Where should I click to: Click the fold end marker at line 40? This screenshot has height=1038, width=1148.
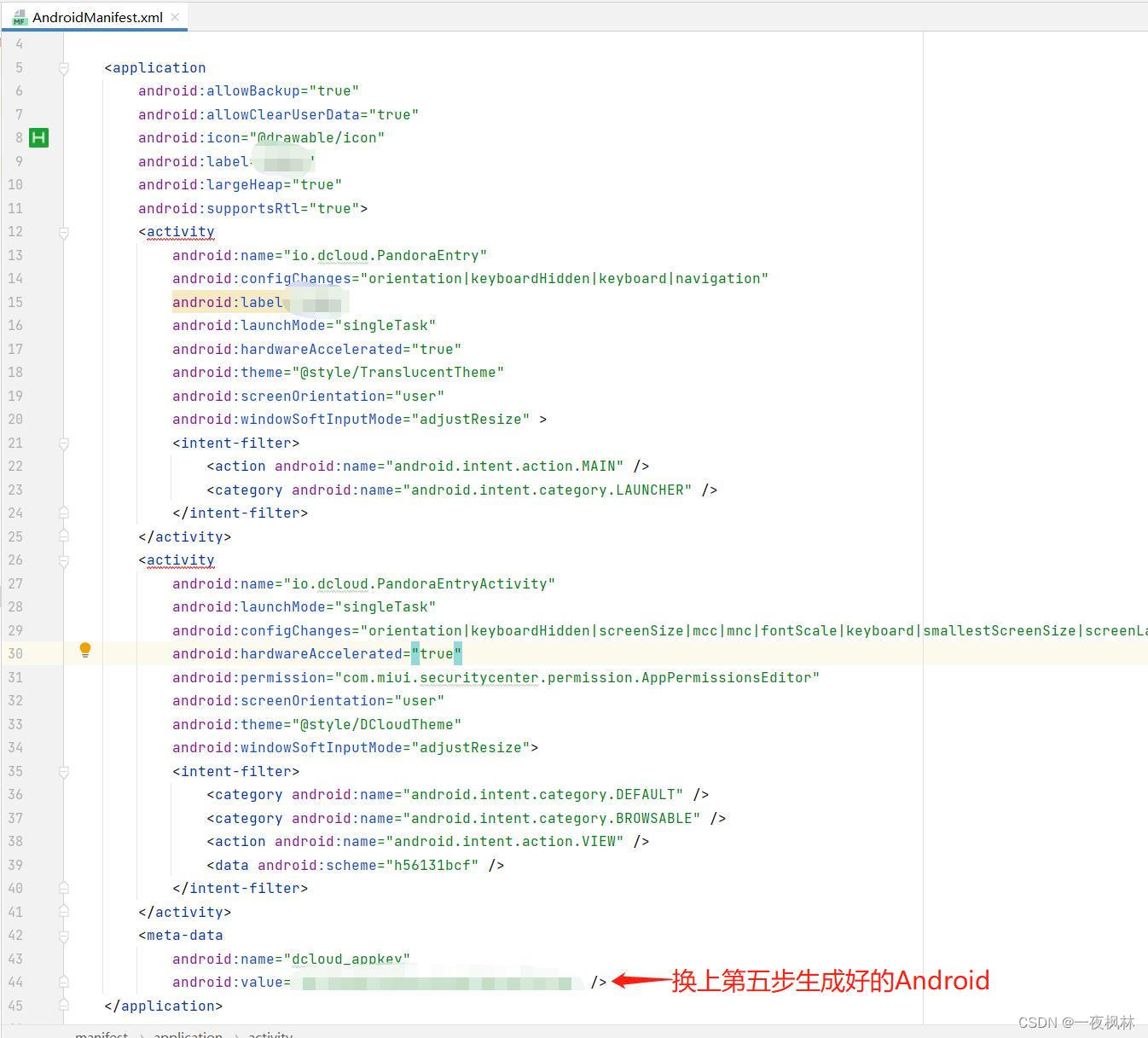[x=64, y=888]
